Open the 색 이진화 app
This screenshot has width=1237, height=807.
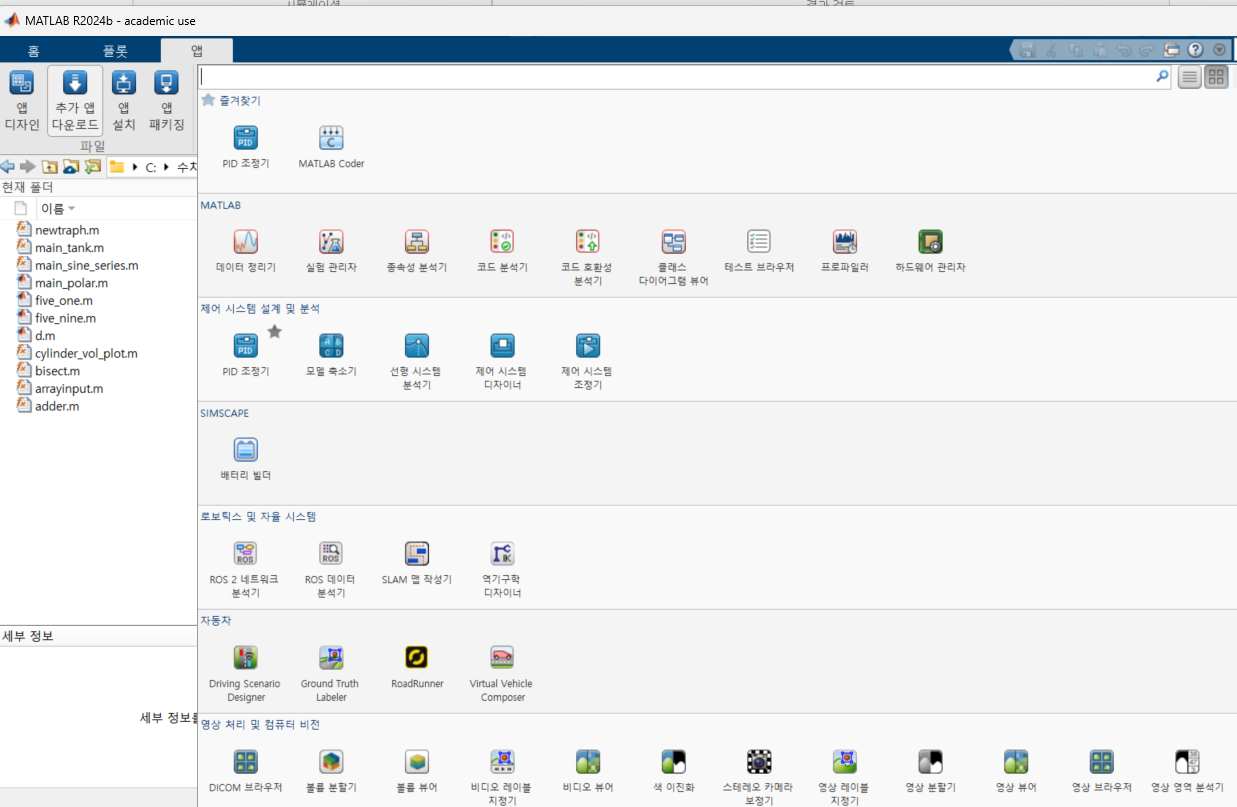pos(674,771)
